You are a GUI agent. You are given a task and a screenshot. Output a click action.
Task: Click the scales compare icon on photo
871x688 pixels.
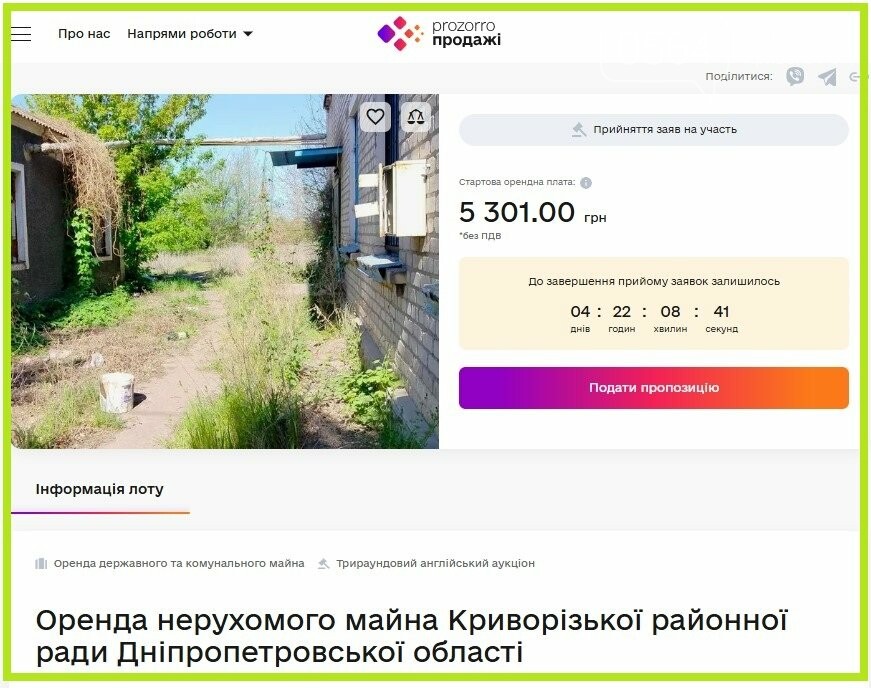click(x=416, y=117)
